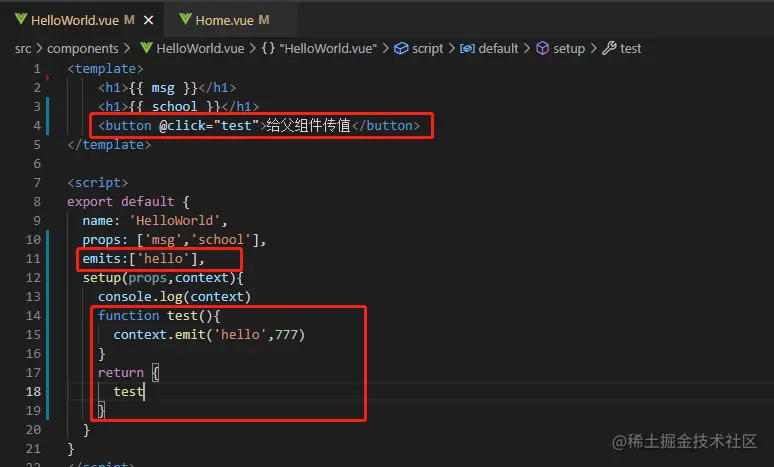Open the default breadcrumb
The image size is (774, 467).
pos(498,48)
